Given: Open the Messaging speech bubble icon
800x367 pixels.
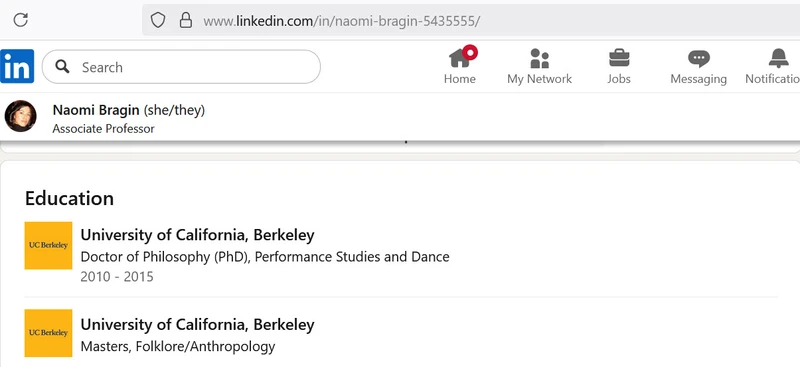Looking at the screenshot, I should pos(698,59).
